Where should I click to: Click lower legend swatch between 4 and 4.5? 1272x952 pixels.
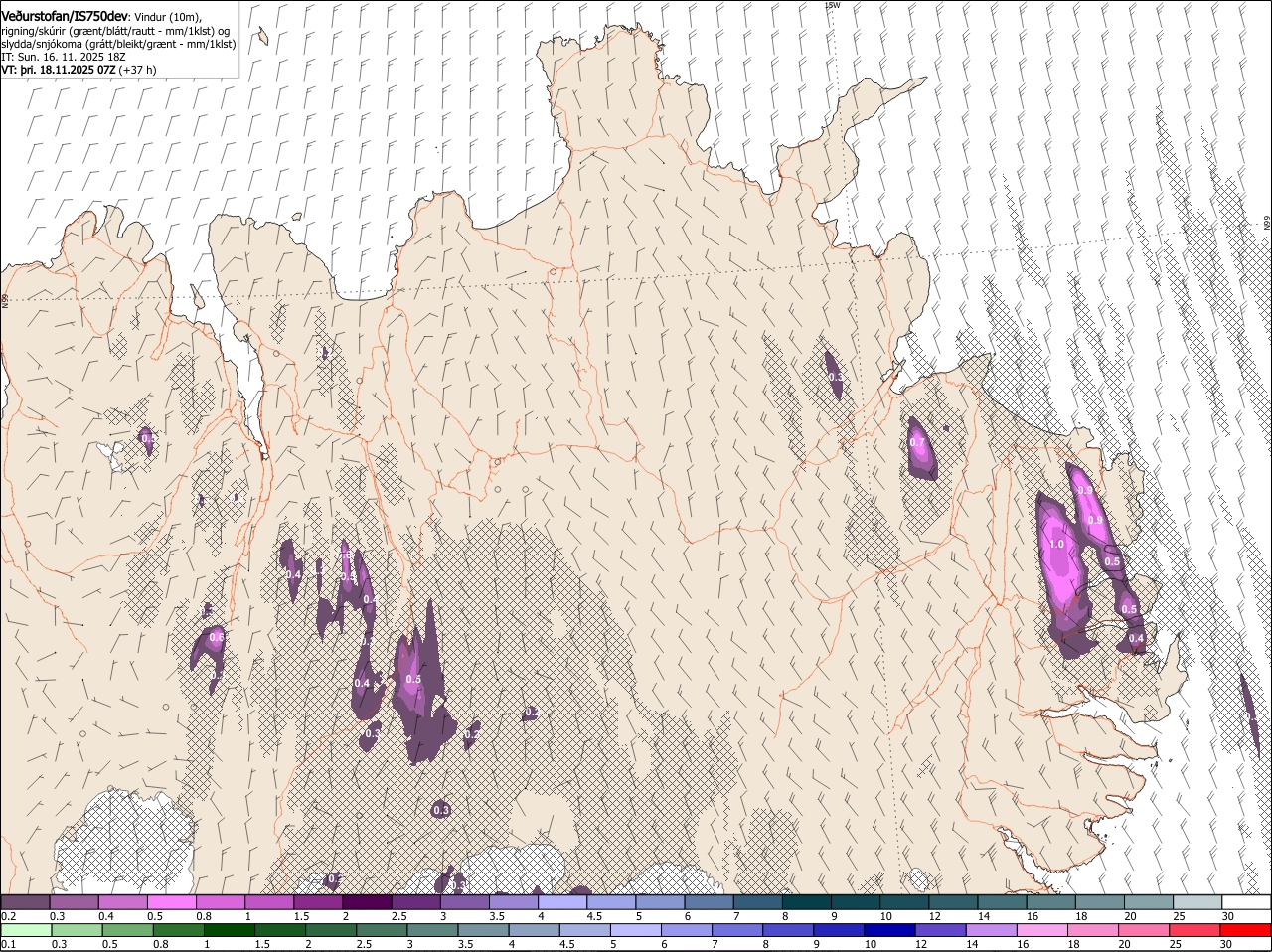click(534, 930)
